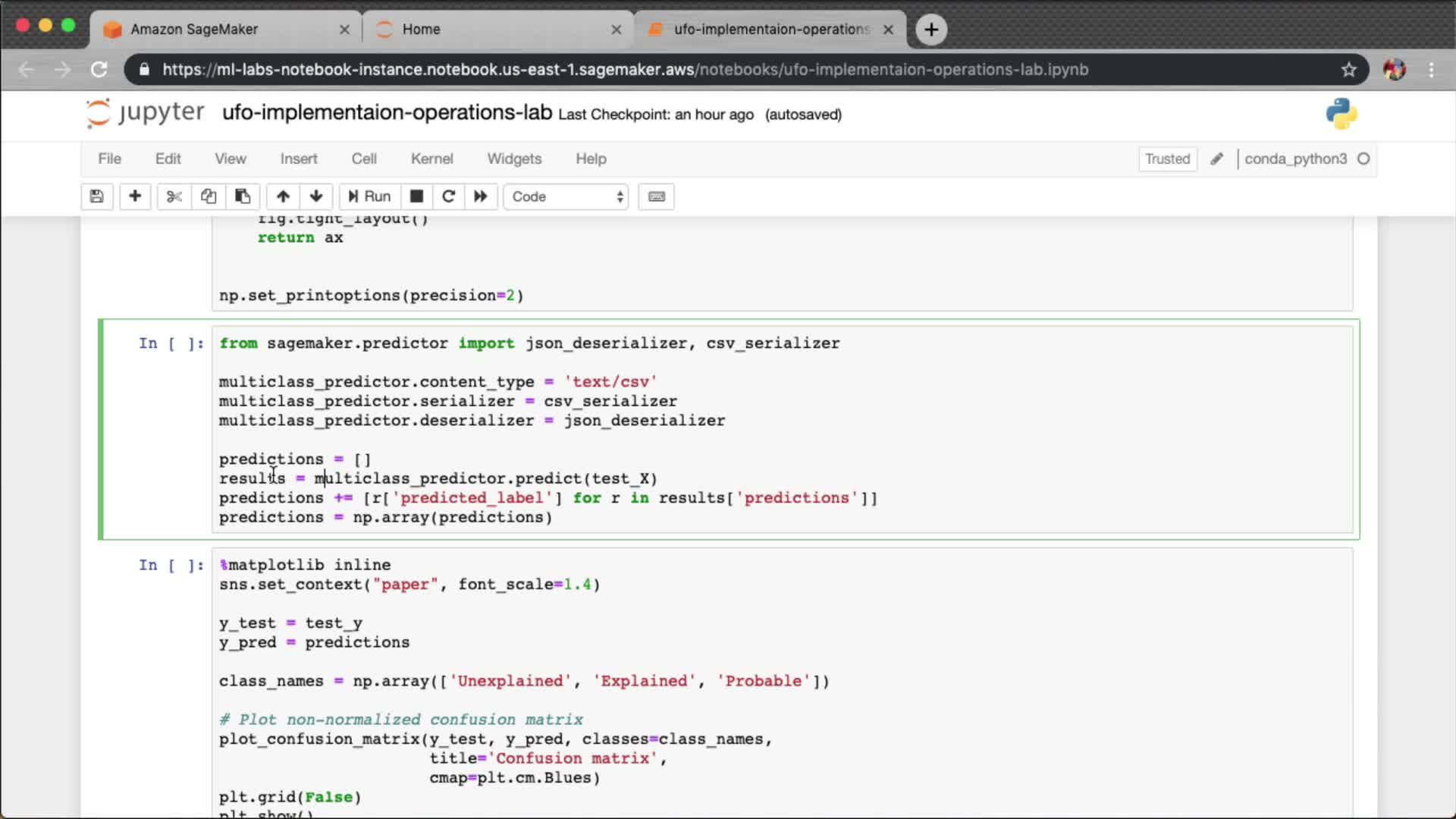Bookmark this page with the star icon

point(1348,70)
